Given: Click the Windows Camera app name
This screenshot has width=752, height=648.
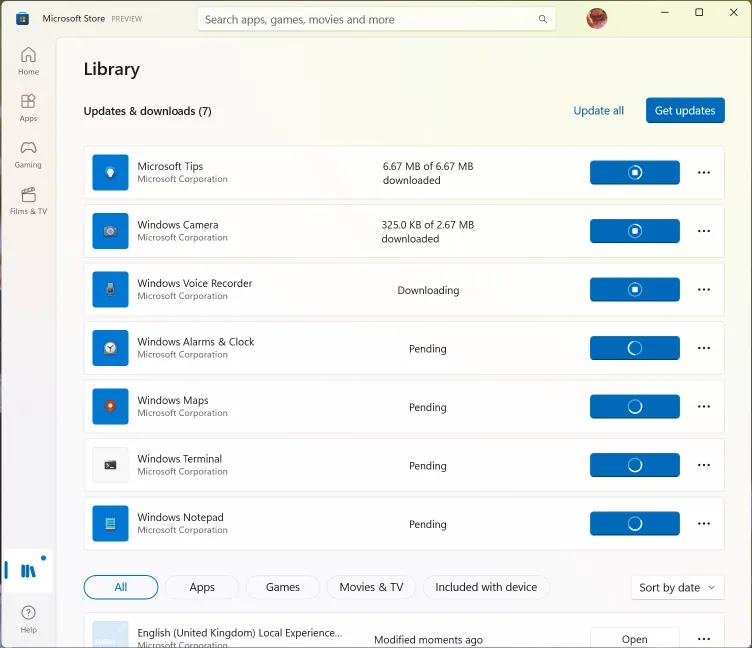Looking at the screenshot, I should point(178,224).
